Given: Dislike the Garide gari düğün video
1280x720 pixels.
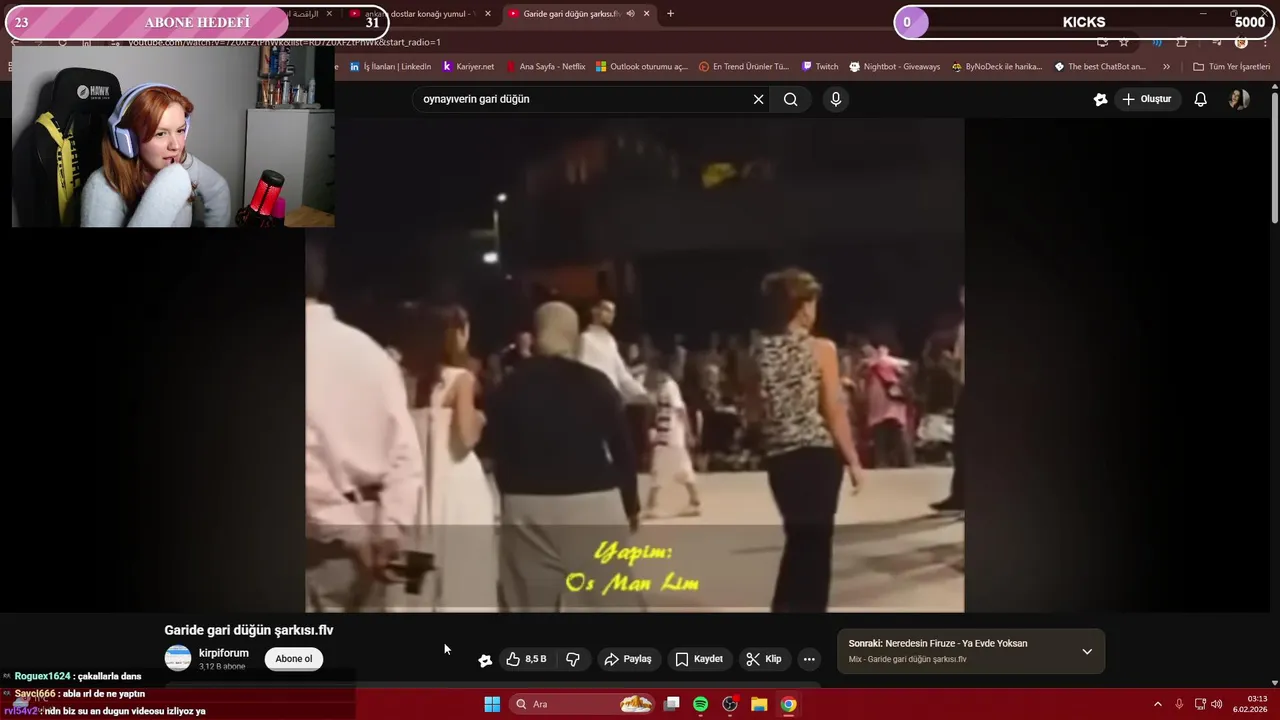Looking at the screenshot, I should pos(573,659).
